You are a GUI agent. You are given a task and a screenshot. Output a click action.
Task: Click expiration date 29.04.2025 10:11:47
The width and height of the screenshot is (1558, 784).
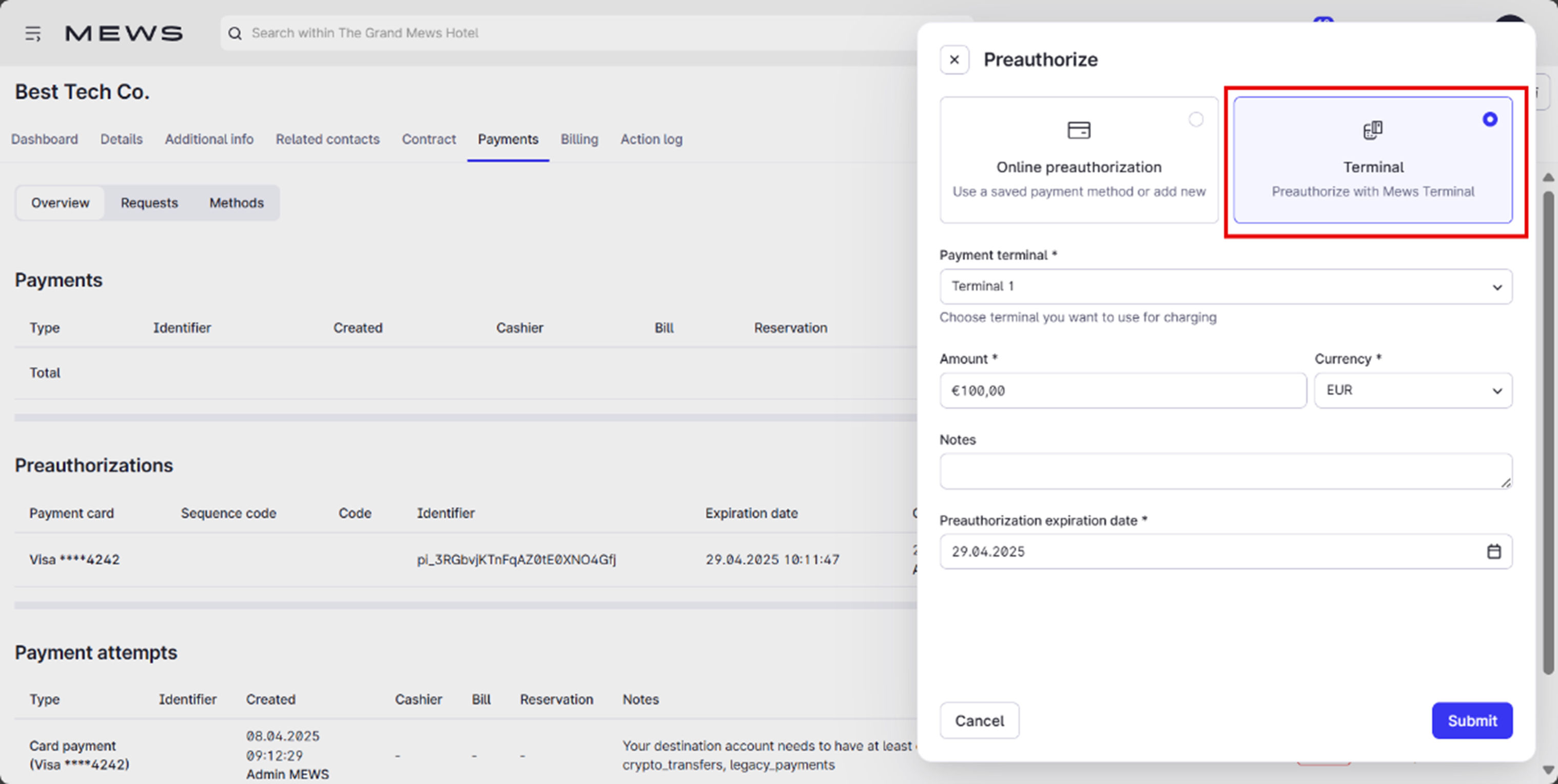(772, 560)
